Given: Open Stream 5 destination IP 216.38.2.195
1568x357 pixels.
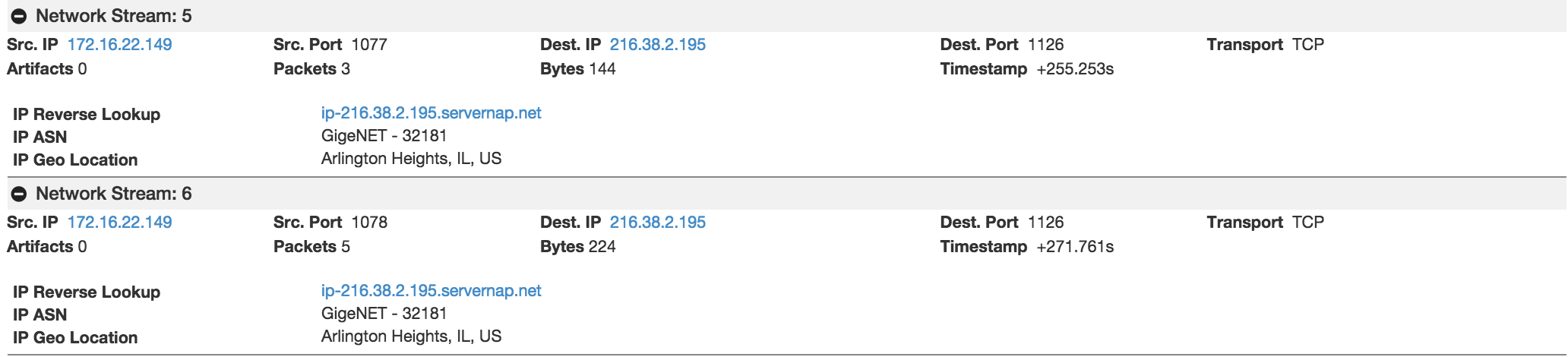Looking at the screenshot, I should pos(657,45).
